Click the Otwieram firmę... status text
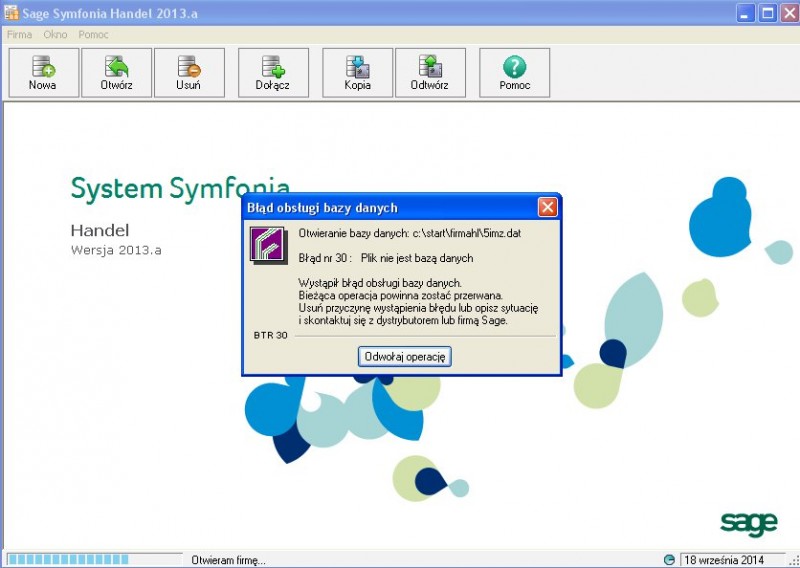 (229, 560)
